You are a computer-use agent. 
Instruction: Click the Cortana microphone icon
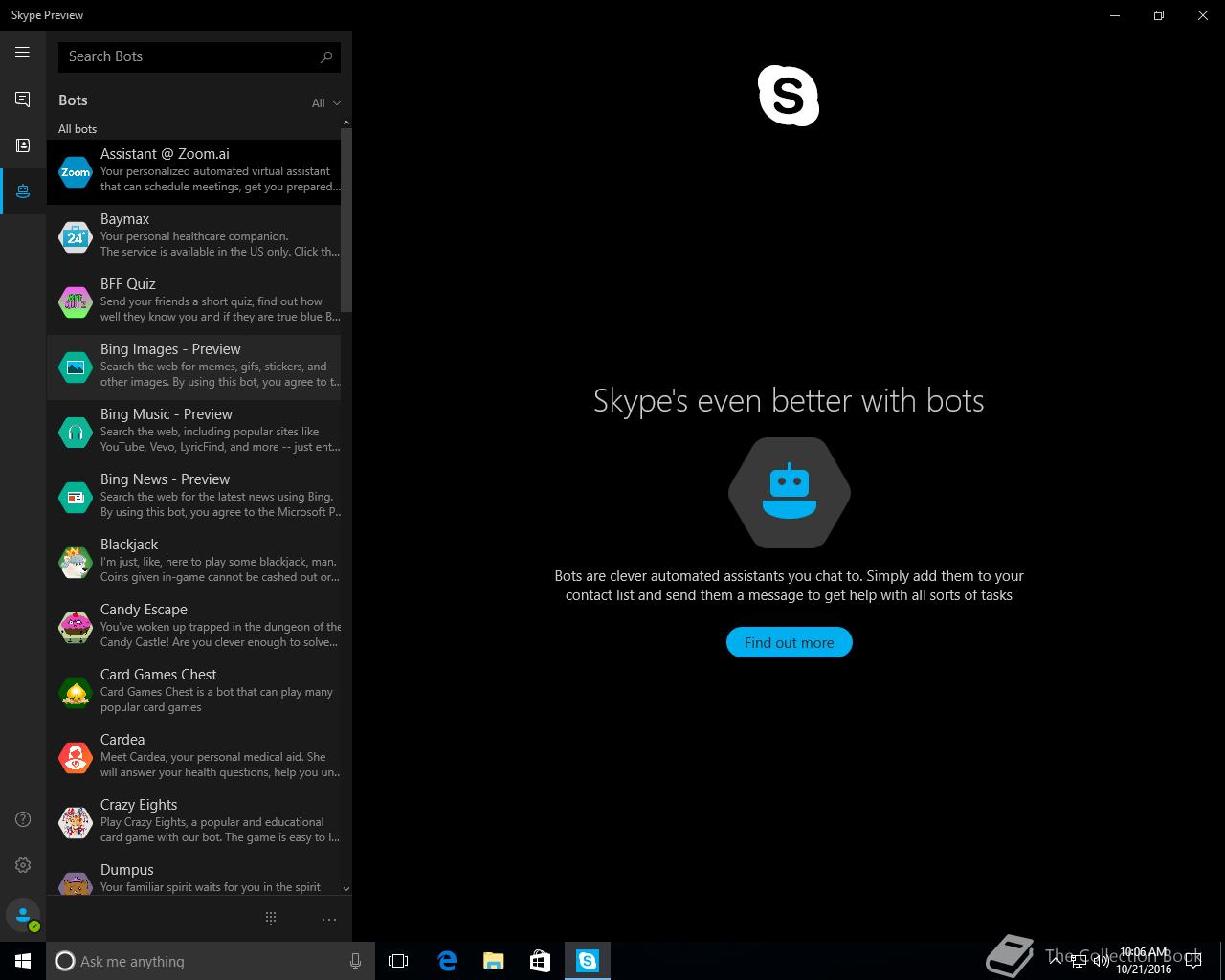(x=355, y=961)
